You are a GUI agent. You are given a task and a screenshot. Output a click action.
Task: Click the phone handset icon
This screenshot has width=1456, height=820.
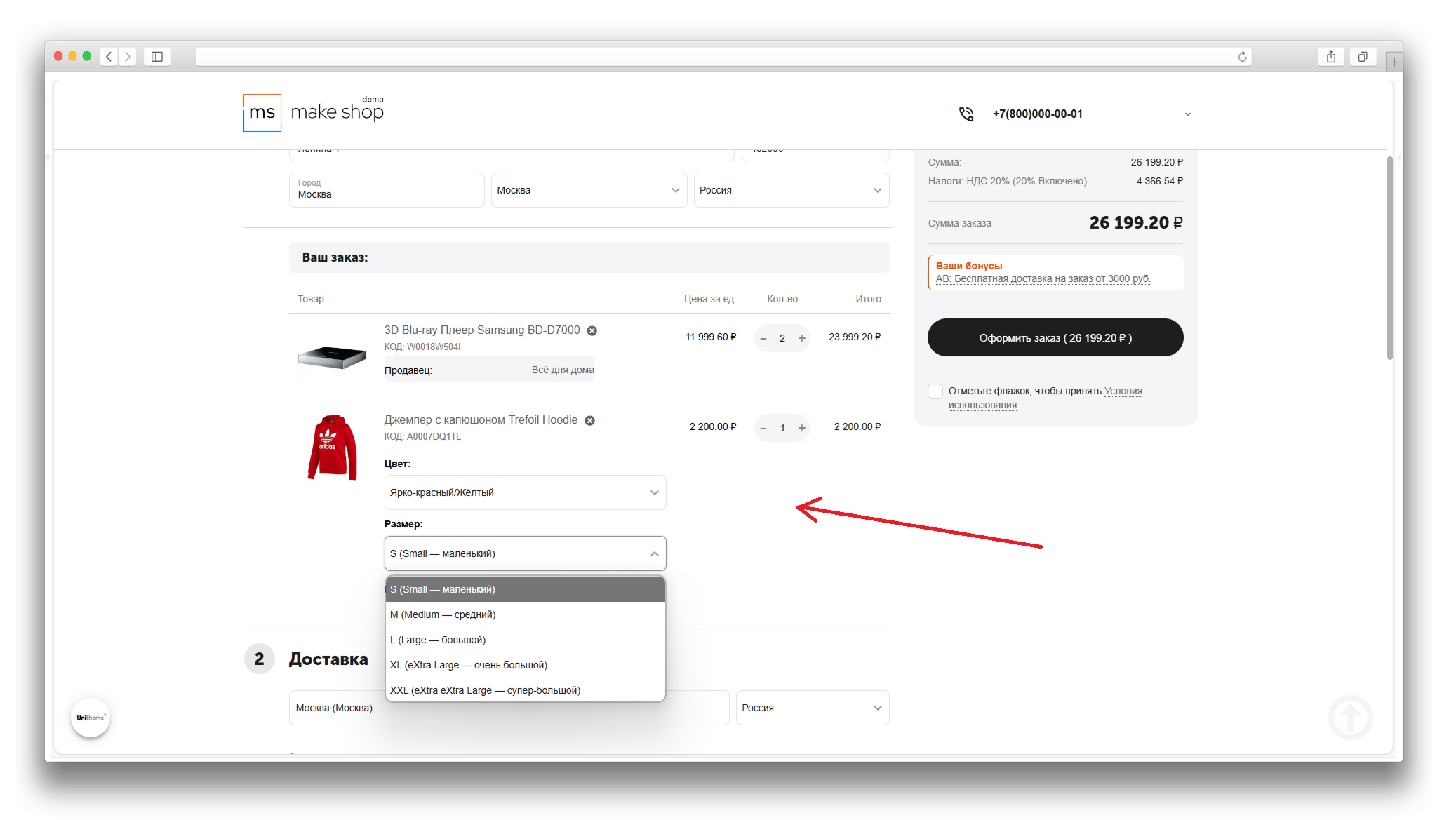click(966, 114)
